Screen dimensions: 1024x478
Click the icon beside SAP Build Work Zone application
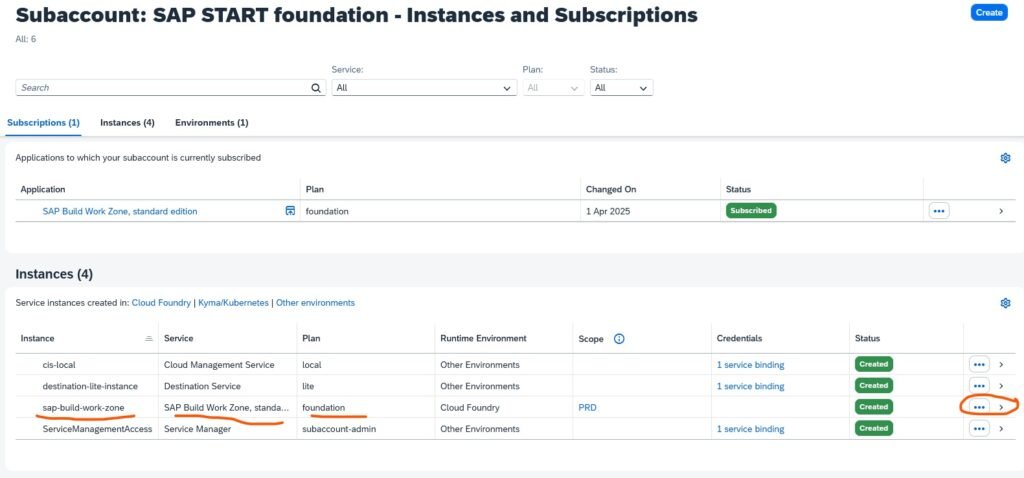(290, 211)
